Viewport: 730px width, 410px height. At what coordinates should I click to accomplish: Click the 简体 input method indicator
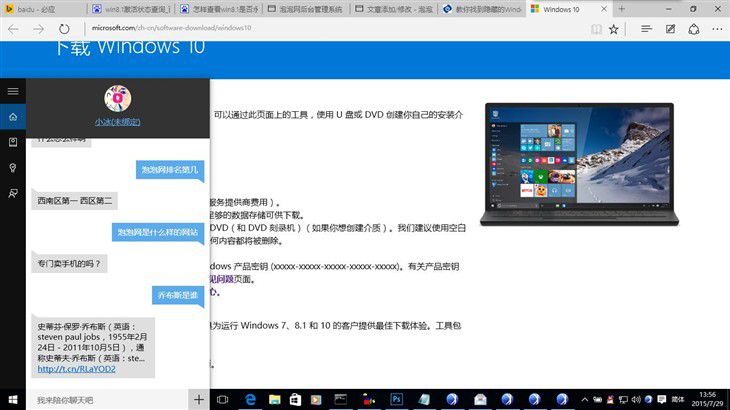(678, 399)
